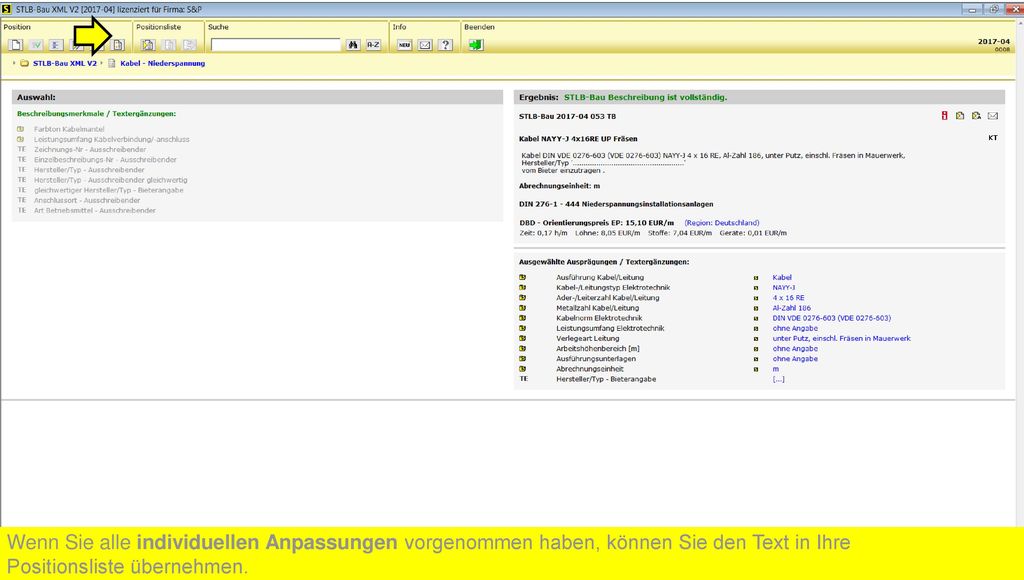Click the new position document icon
The image size is (1024, 580).
point(16,45)
